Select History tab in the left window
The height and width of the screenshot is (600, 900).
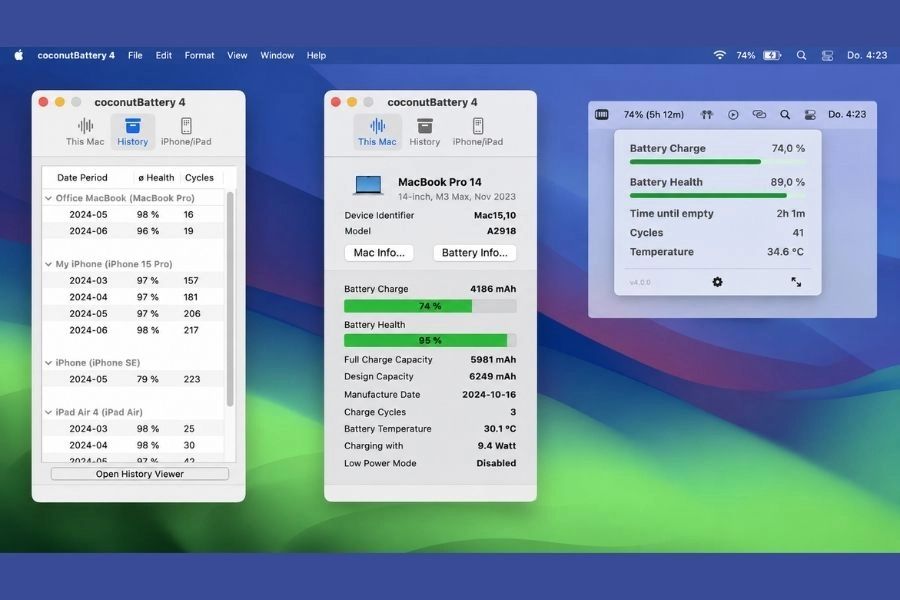coord(133,131)
